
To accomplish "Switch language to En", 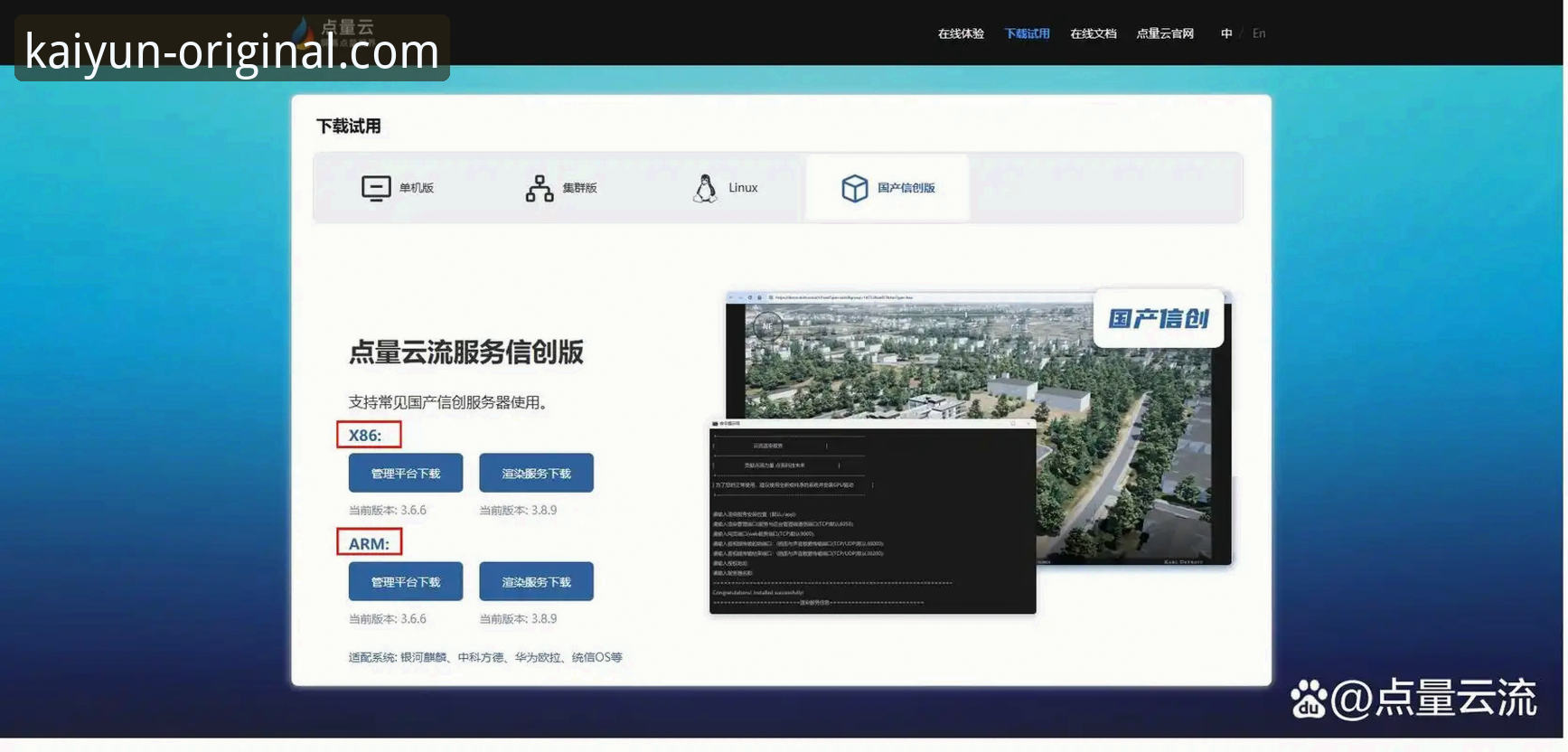I will coord(1259,33).
